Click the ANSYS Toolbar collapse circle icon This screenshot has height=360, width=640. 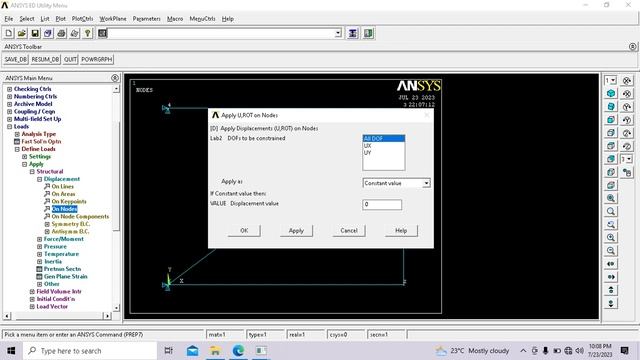point(632,47)
